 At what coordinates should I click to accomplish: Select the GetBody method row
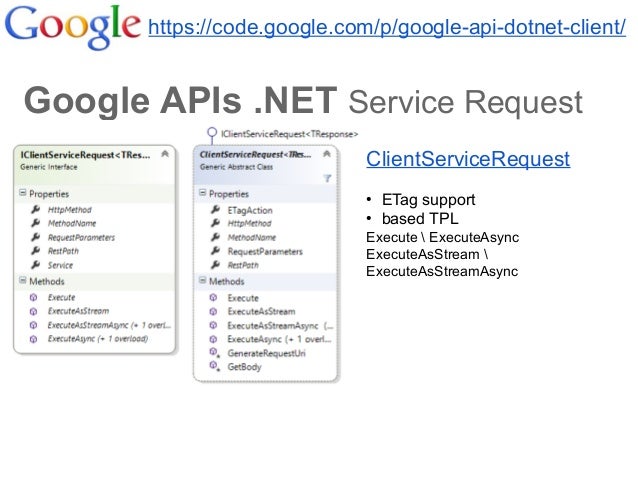tap(244, 367)
